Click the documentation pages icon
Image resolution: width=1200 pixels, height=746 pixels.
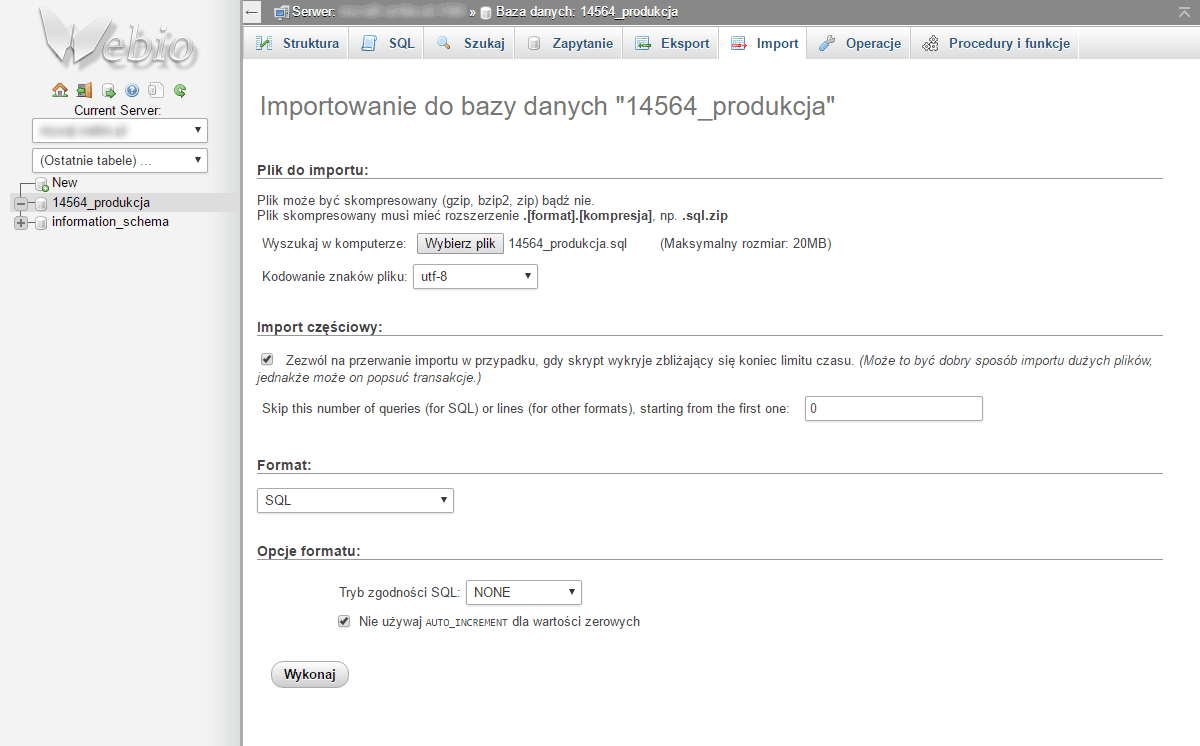pyautogui.click(x=156, y=90)
